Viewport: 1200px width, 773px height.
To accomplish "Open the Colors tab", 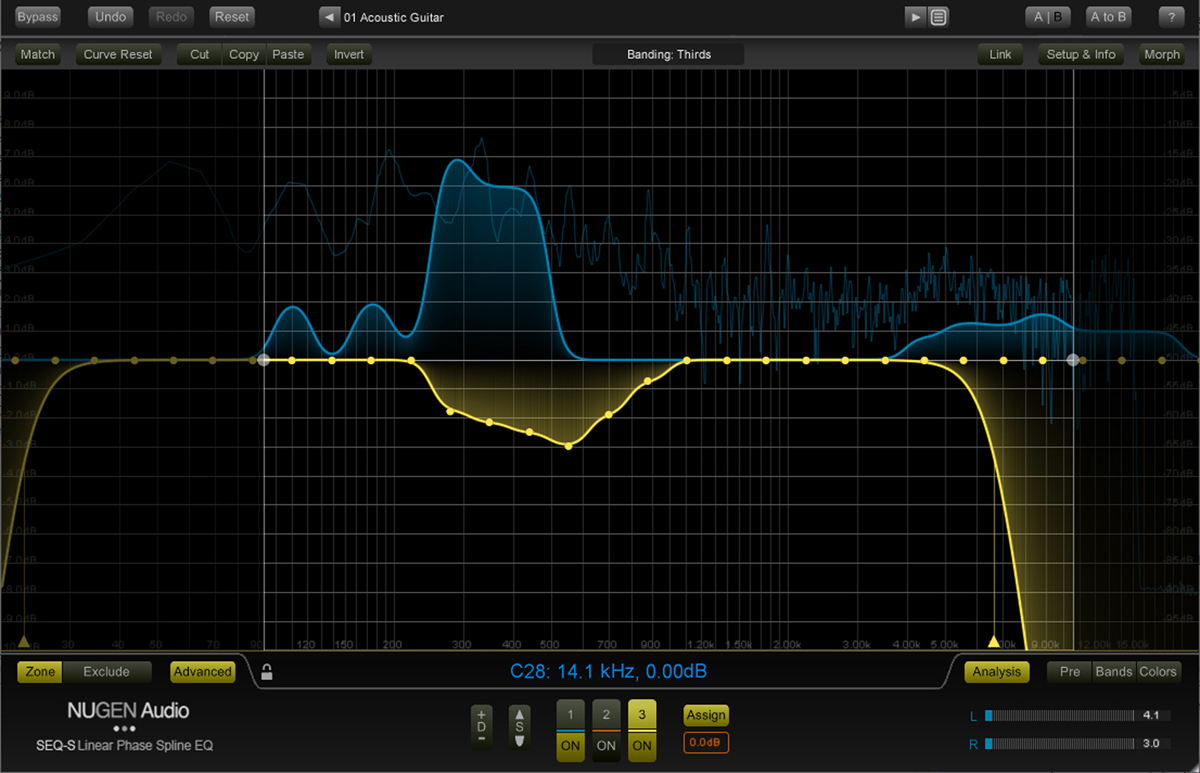I will (x=1158, y=672).
